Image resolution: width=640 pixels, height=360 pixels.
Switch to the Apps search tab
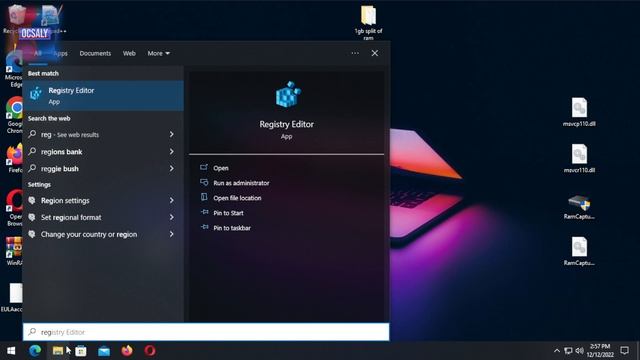click(x=60, y=53)
